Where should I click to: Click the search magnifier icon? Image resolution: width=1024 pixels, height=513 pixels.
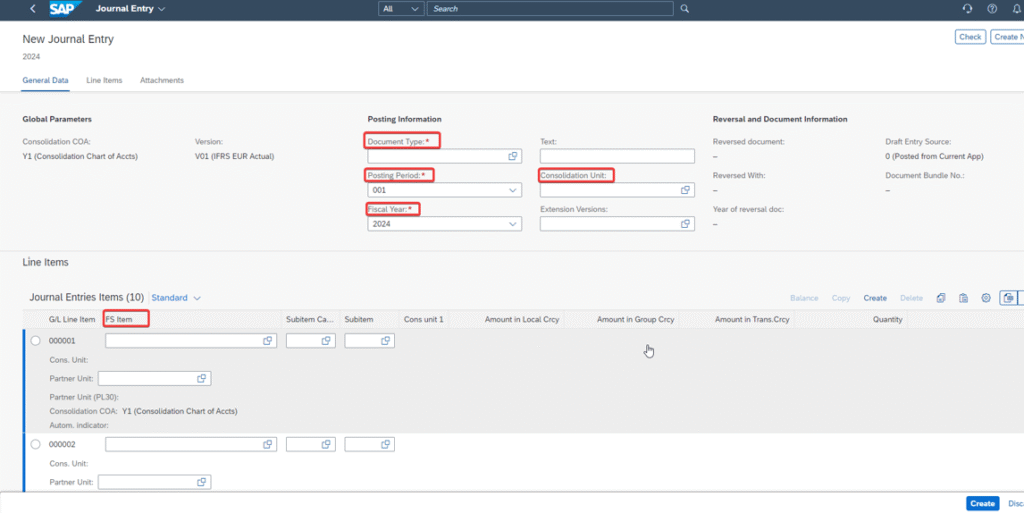click(x=684, y=9)
